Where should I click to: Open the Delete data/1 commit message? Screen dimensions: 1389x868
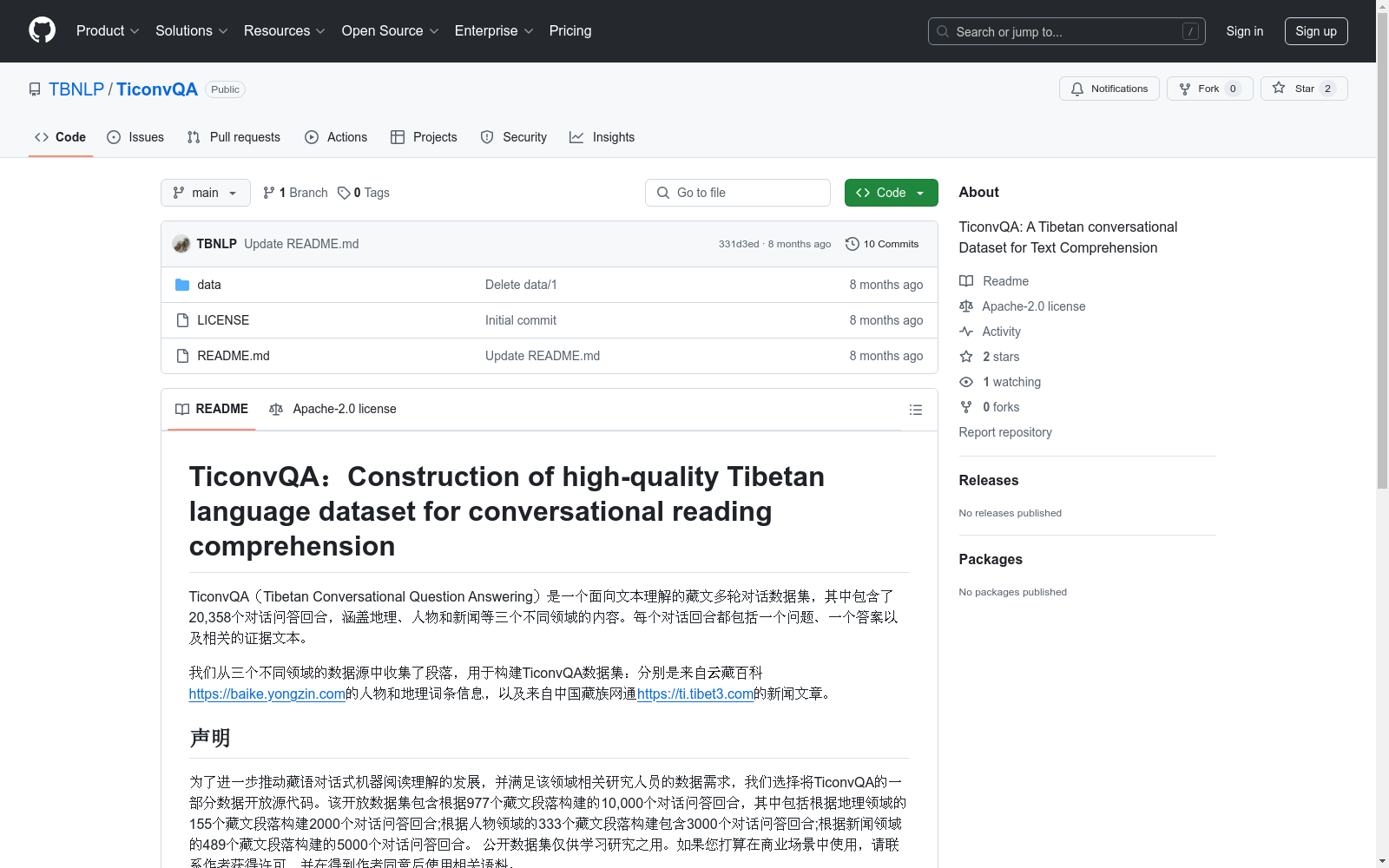pyautogui.click(x=521, y=285)
